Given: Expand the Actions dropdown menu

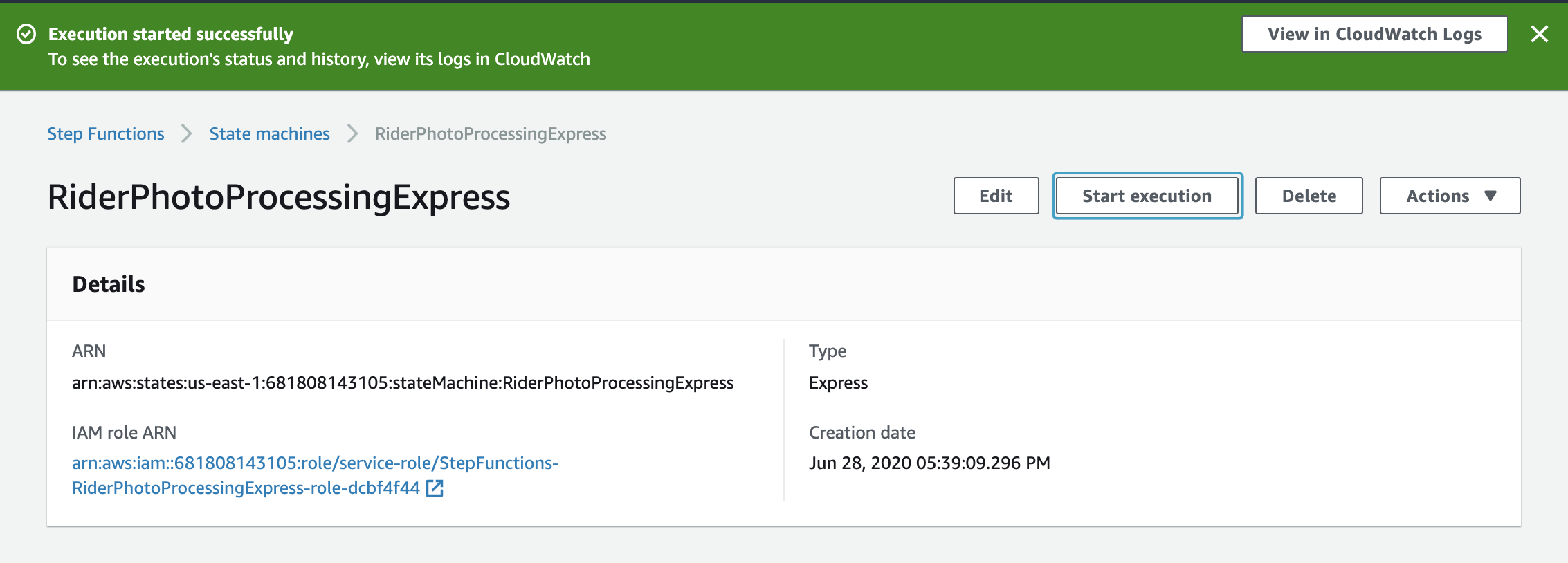Looking at the screenshot, I should point(1450,196).
